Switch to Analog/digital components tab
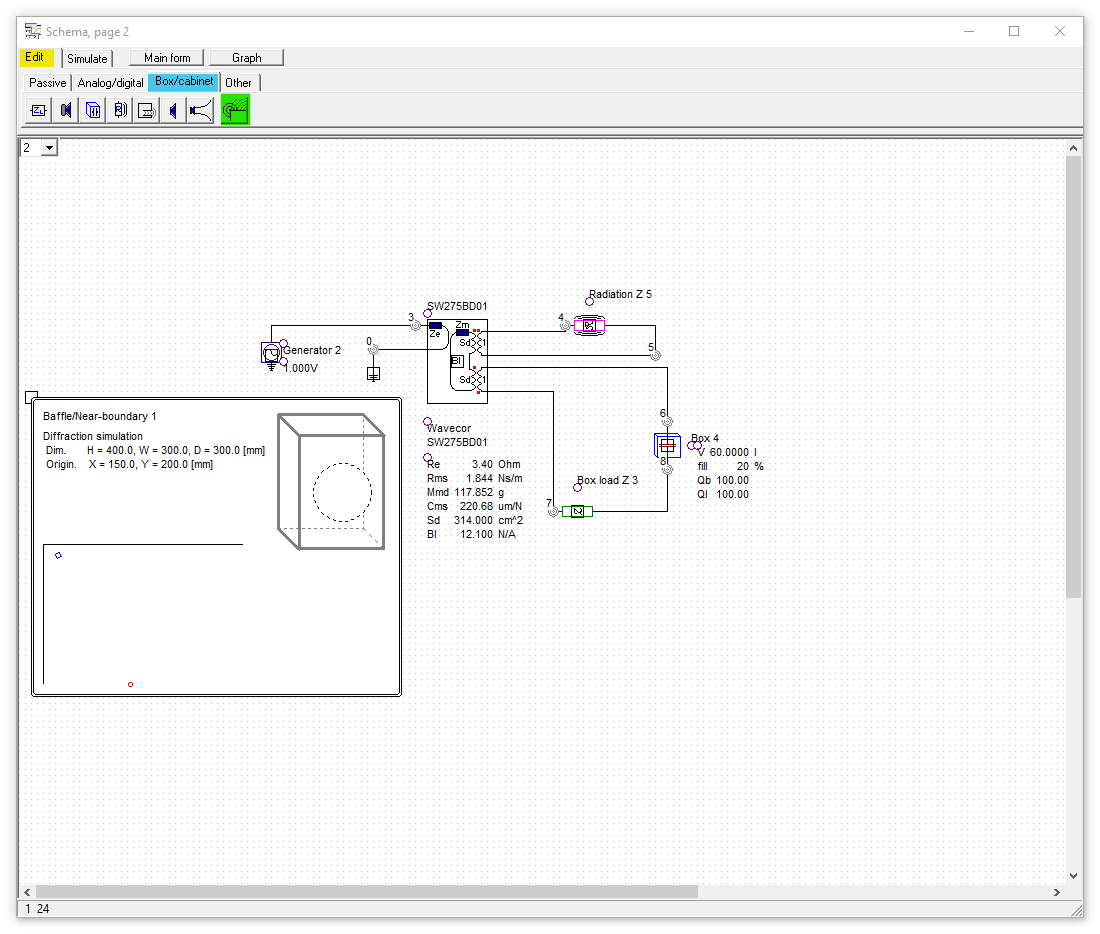This screenshot has width=1100, height=934. [x=111, y=83]
